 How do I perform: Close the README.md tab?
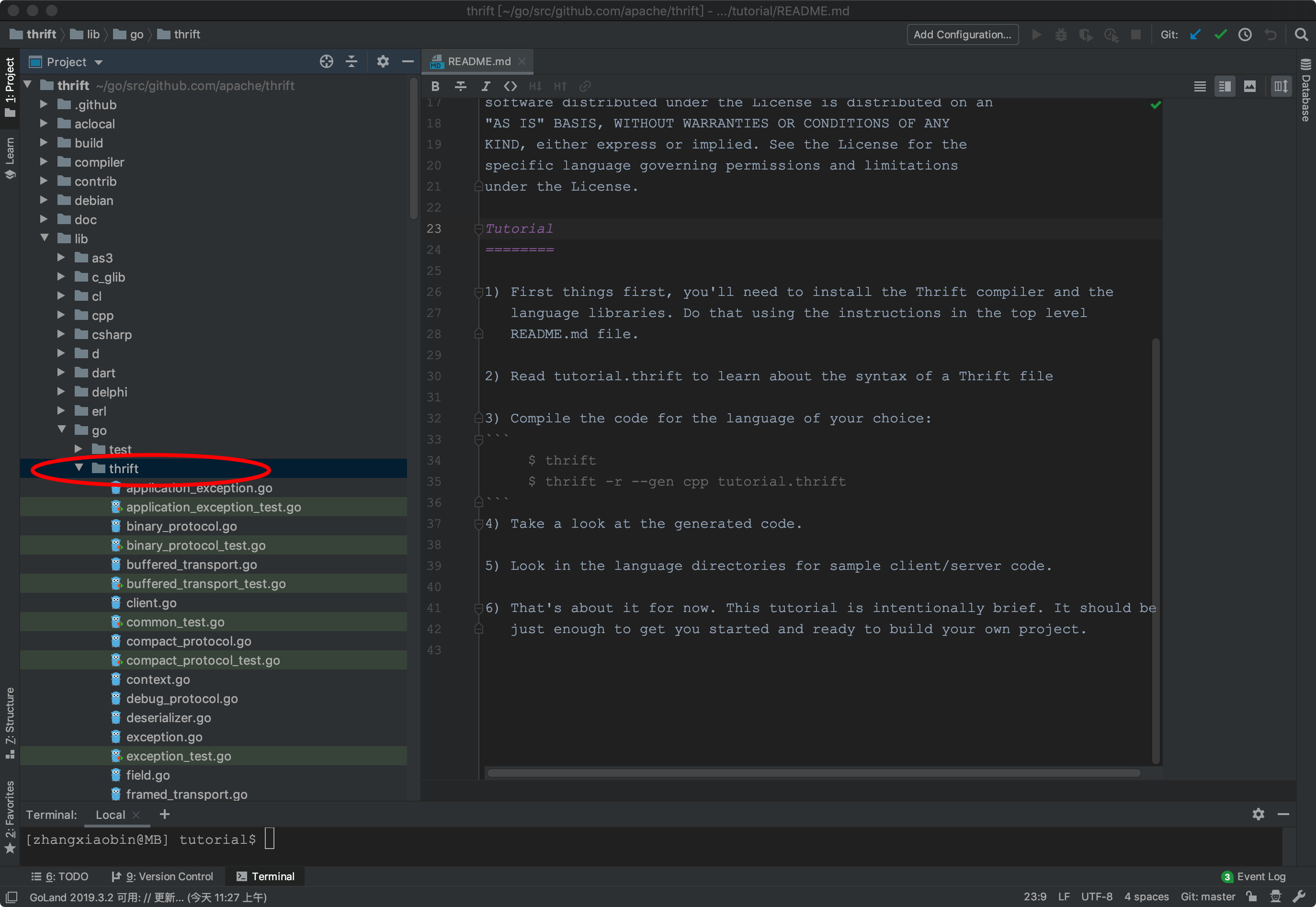pos(522,61)
